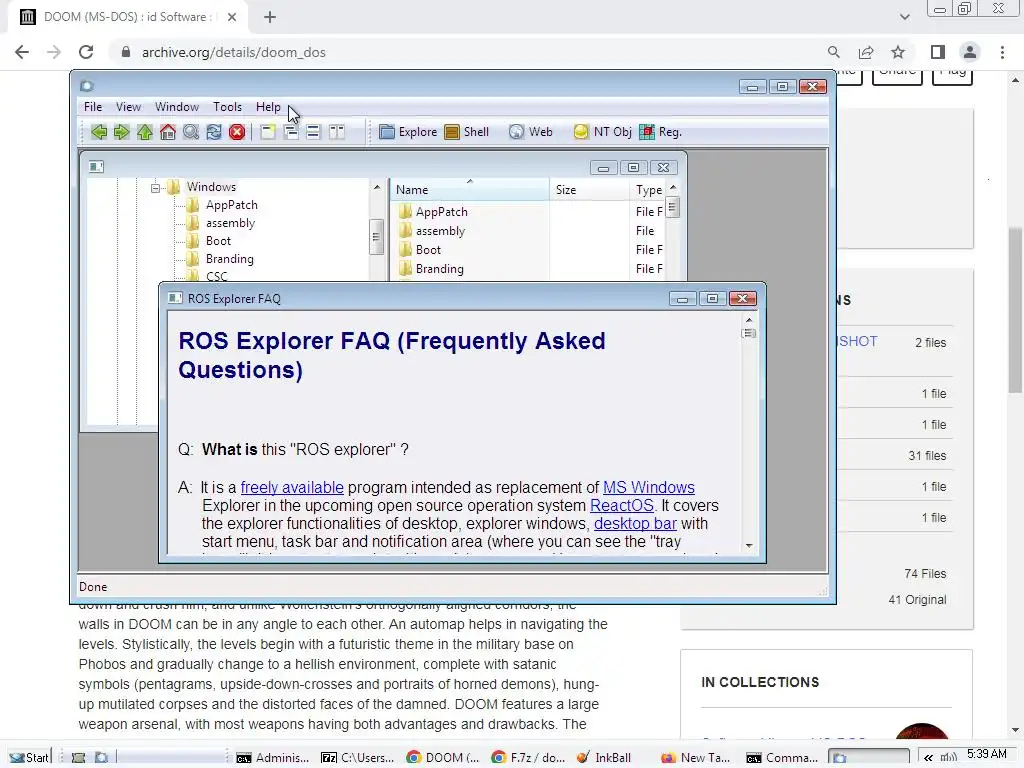Expand hidden tray icons chevron

click(927, 758)
